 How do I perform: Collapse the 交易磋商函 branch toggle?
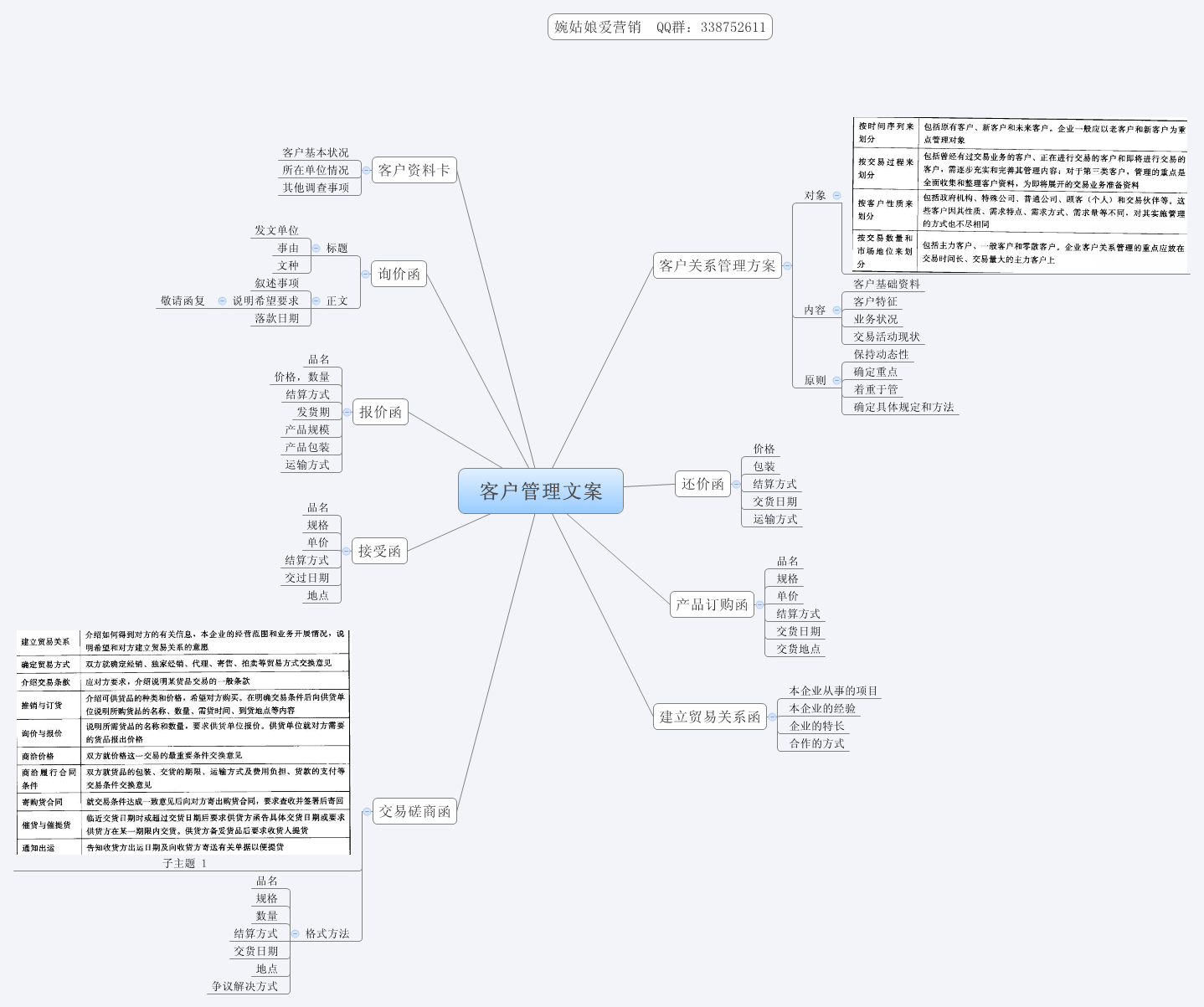click(x=367, y=811)
